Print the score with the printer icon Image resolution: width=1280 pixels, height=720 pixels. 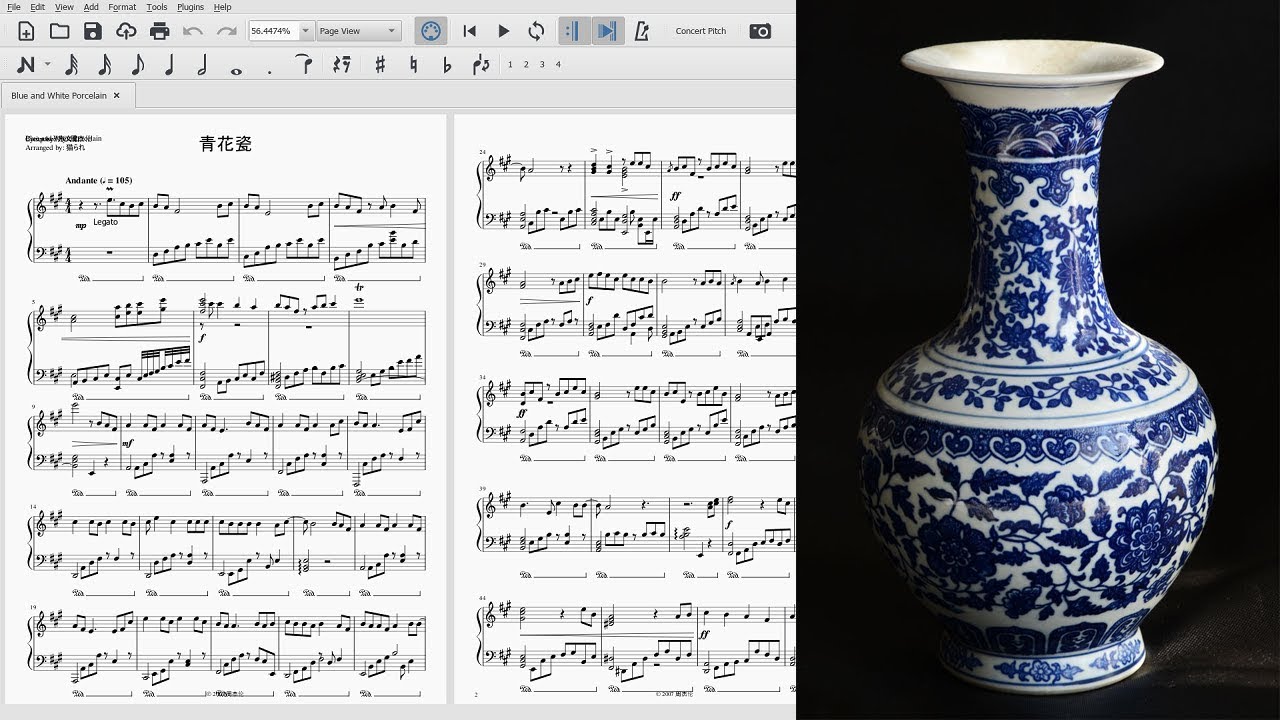[159, 31]
